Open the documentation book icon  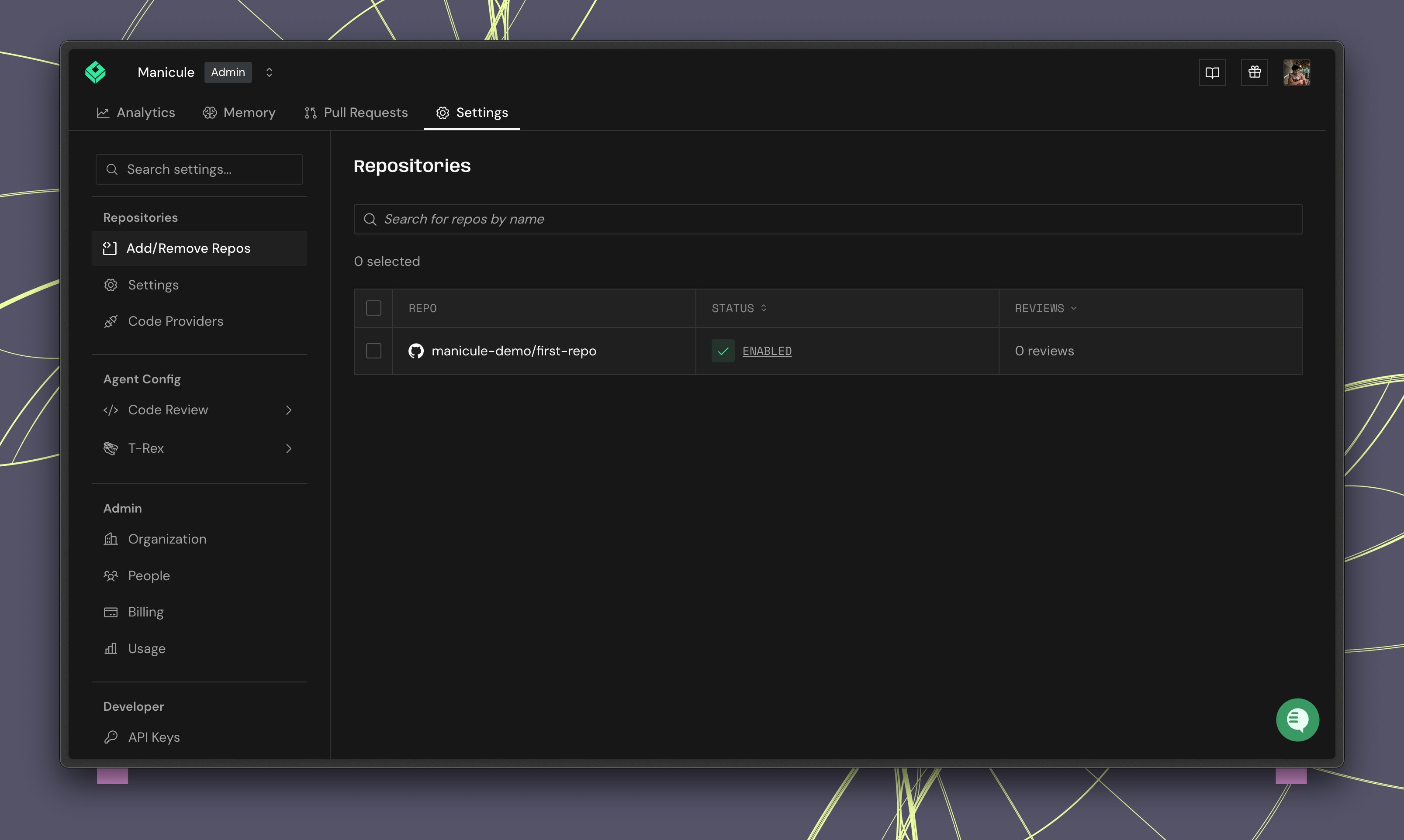[1212, 72]
